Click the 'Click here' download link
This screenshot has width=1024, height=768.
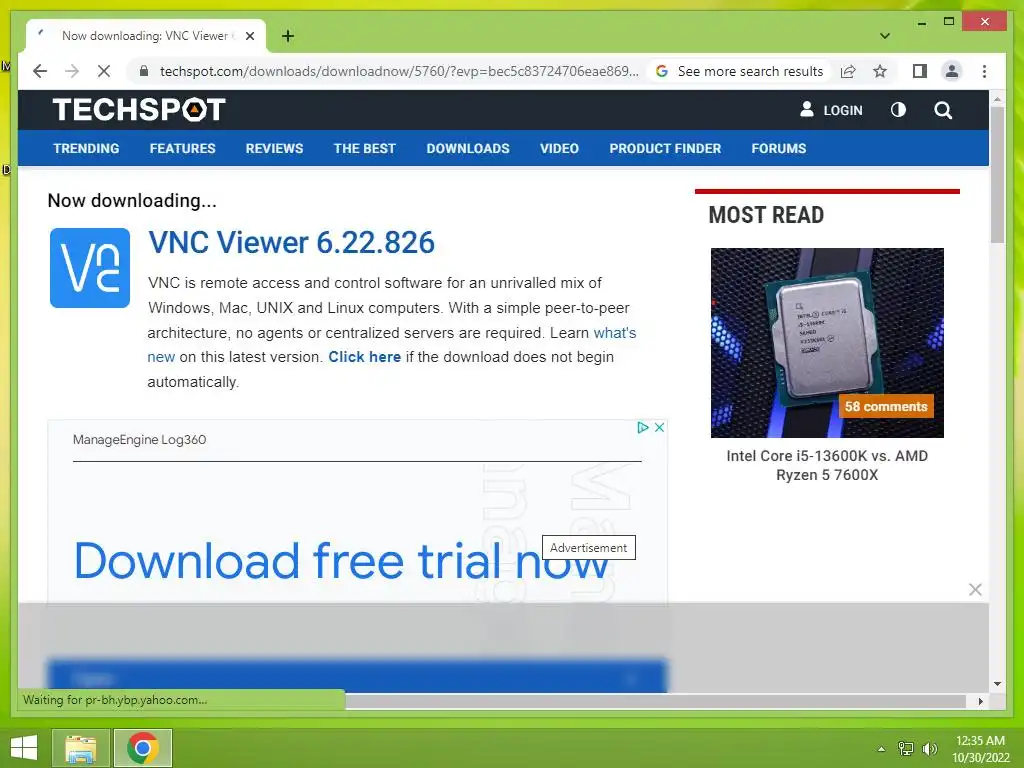click(x=364, y=357)
